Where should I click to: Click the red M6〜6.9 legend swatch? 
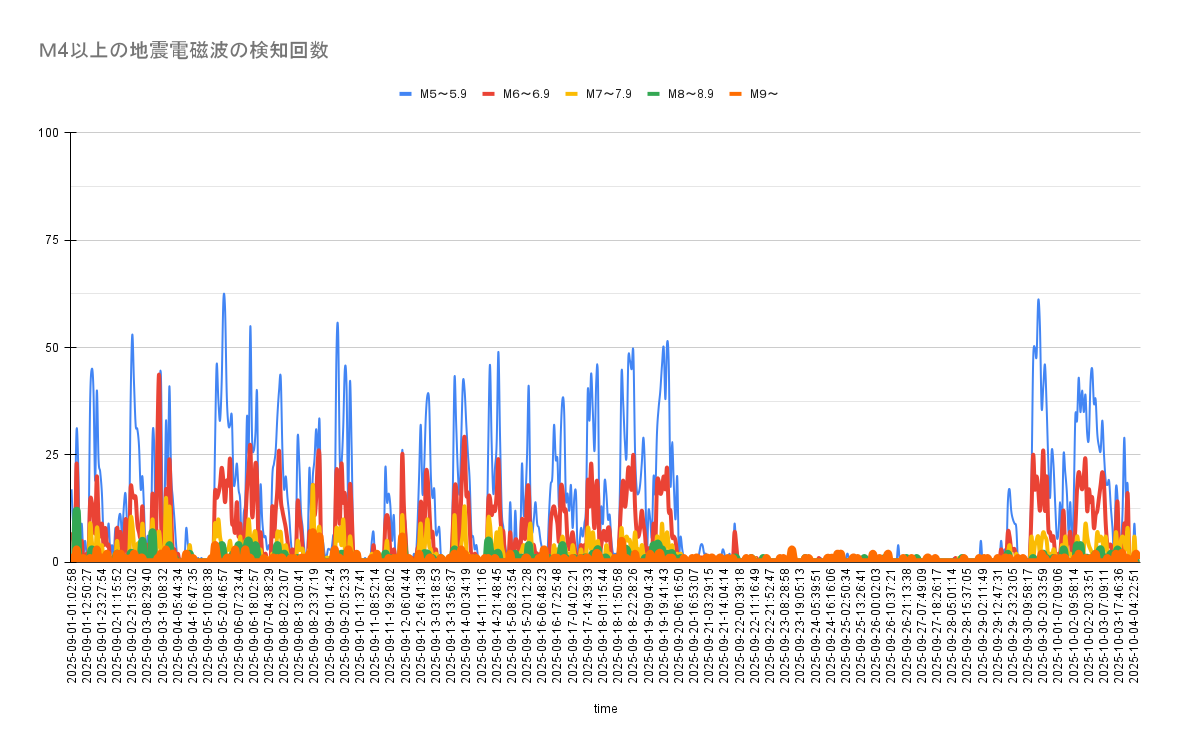click(489, 94)
